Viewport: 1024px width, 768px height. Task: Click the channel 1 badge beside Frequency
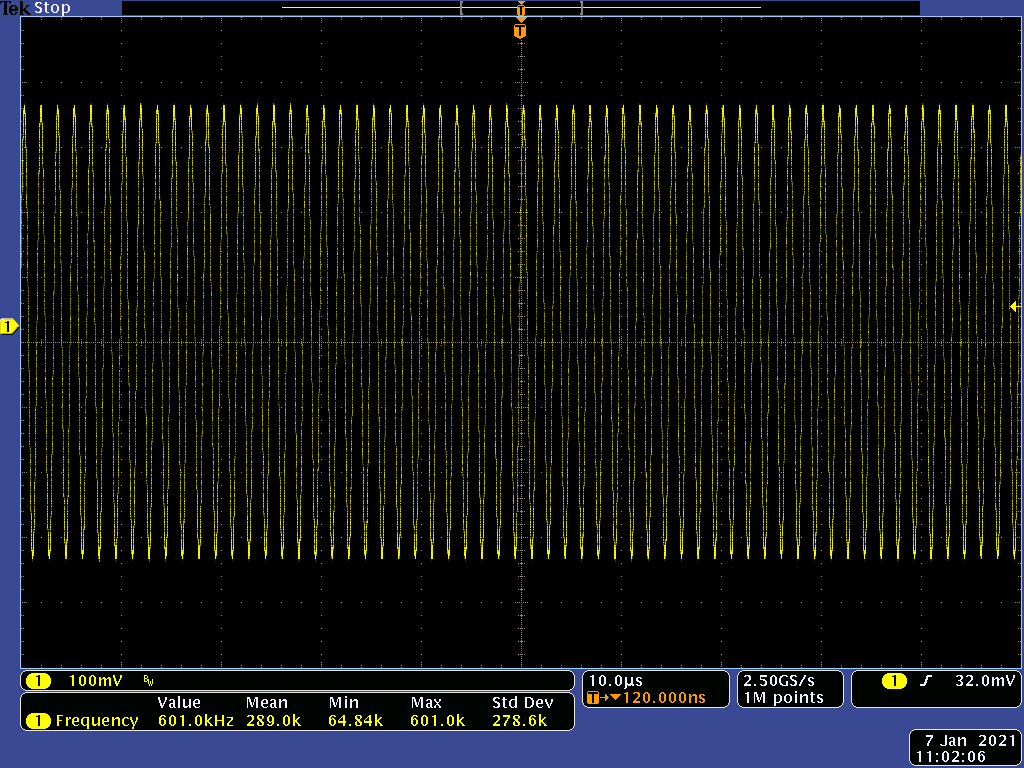coord(38,720)
